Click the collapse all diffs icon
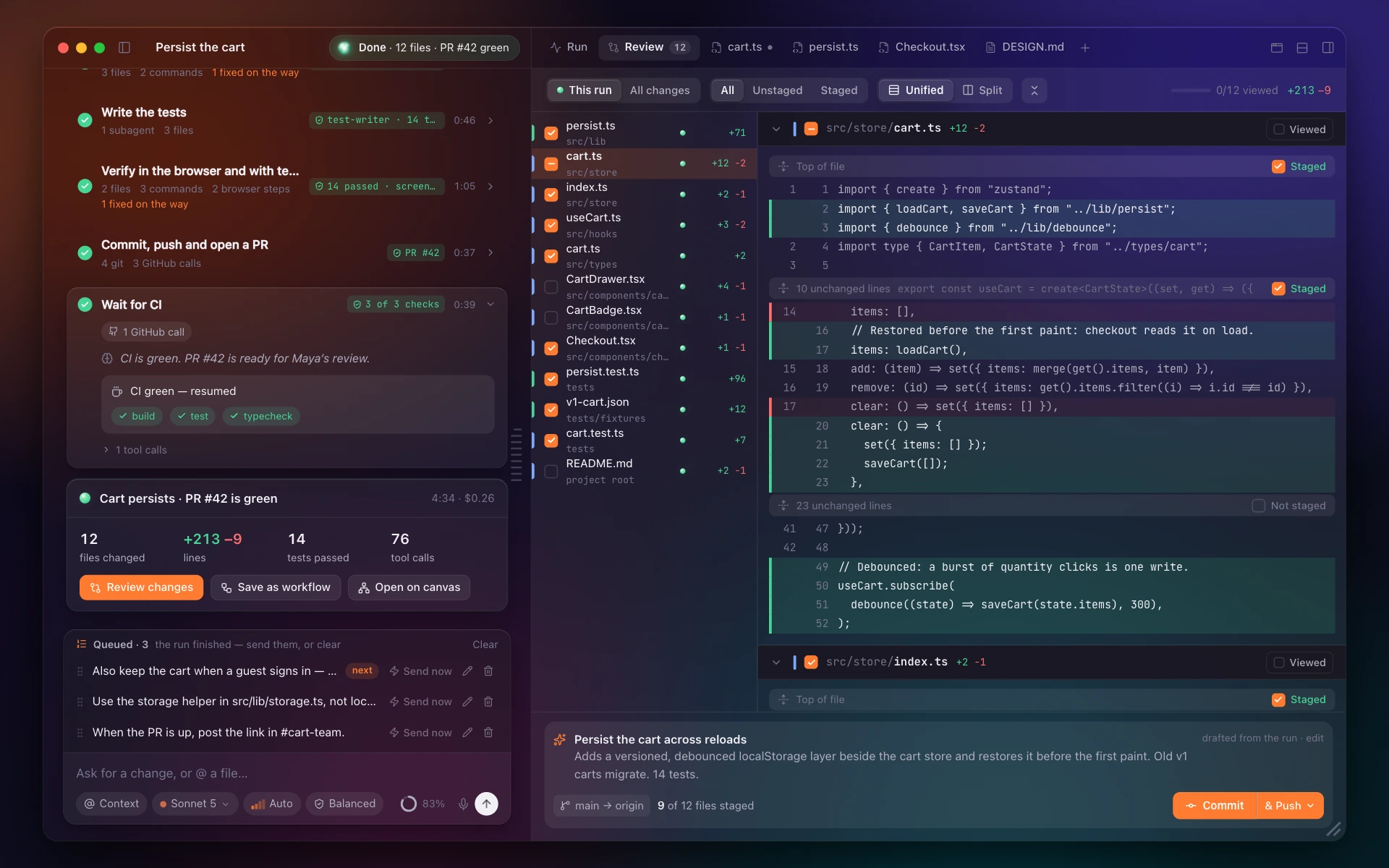Image resolution: width=1389 pixels, height=868 pixels. point(1034,90)
